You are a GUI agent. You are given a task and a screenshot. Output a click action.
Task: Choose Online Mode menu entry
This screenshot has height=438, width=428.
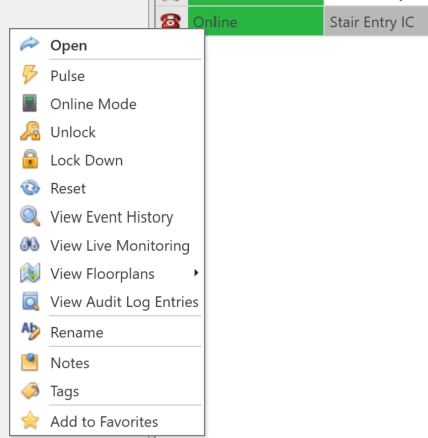[107, 104]
